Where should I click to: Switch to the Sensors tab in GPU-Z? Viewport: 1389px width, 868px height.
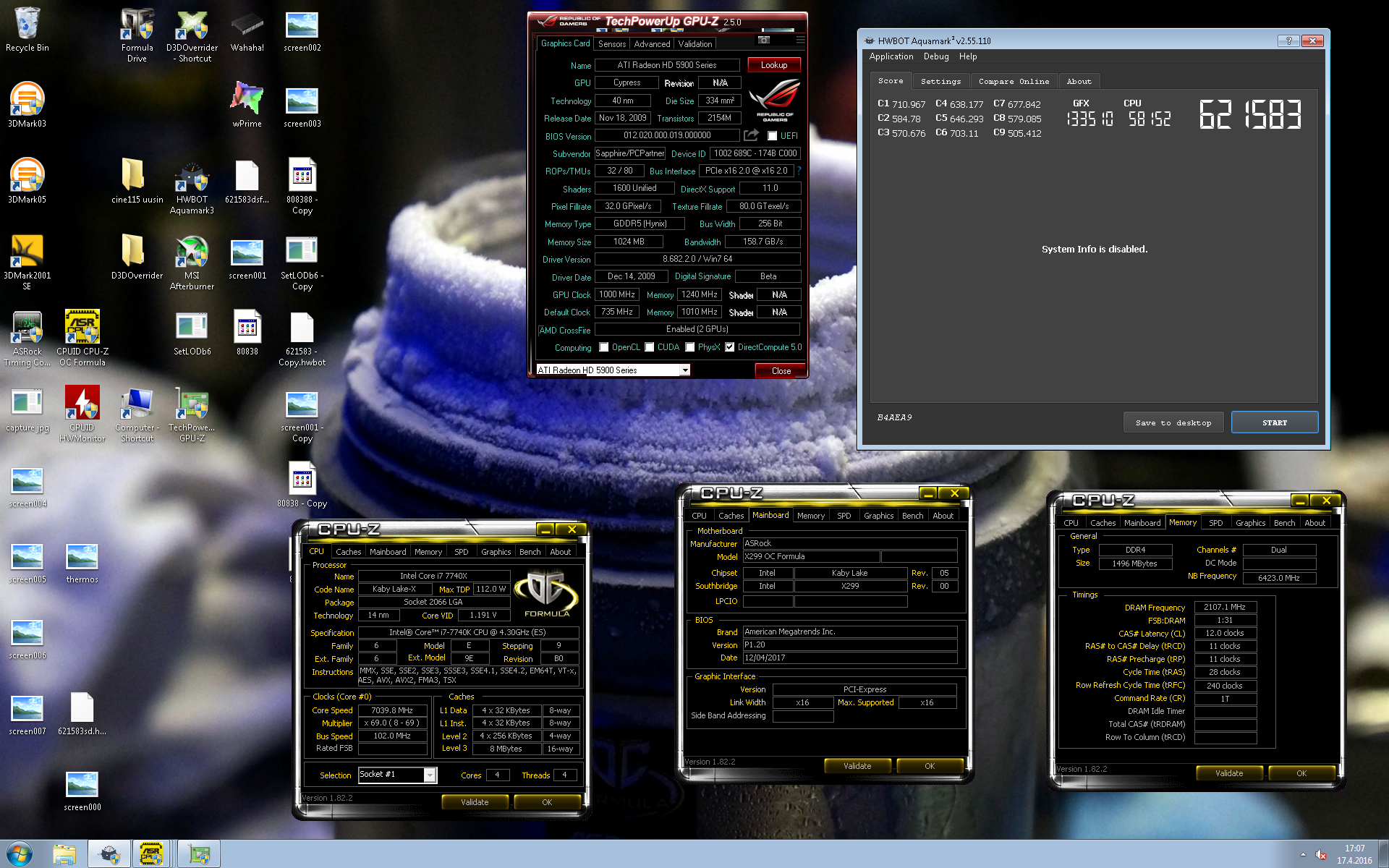pyautogui.click(x=612, y=44)
